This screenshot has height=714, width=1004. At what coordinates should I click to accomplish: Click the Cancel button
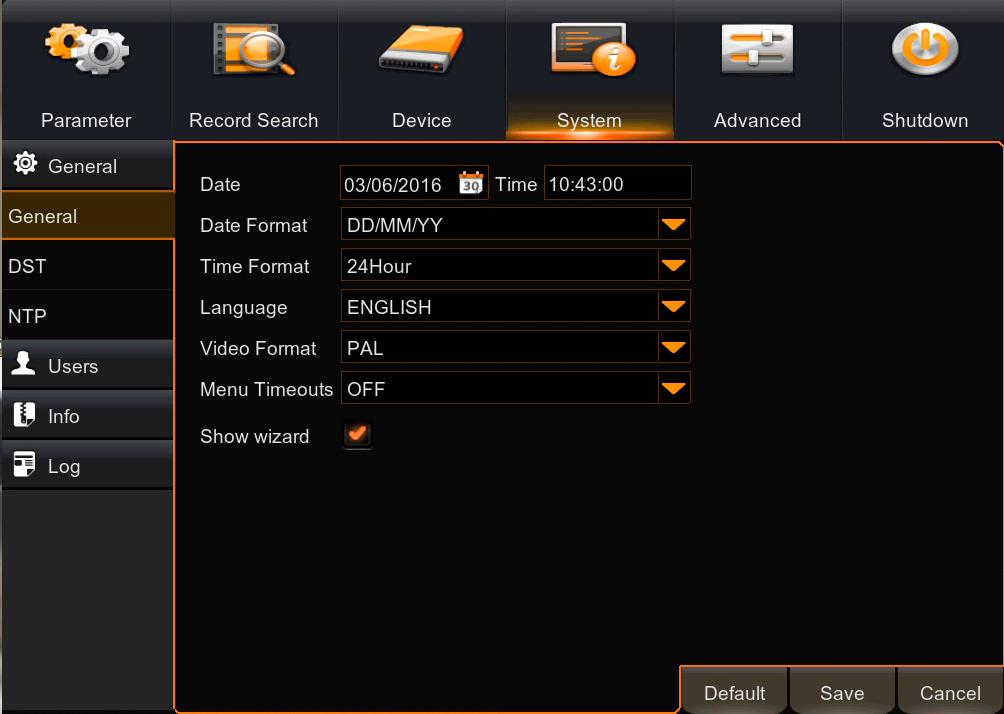pos(950,692)
